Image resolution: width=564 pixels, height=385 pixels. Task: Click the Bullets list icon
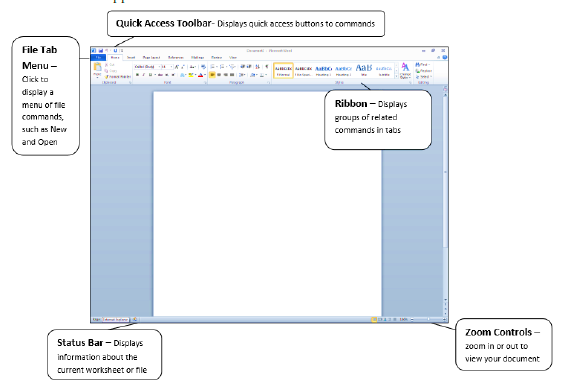[212, 67]
